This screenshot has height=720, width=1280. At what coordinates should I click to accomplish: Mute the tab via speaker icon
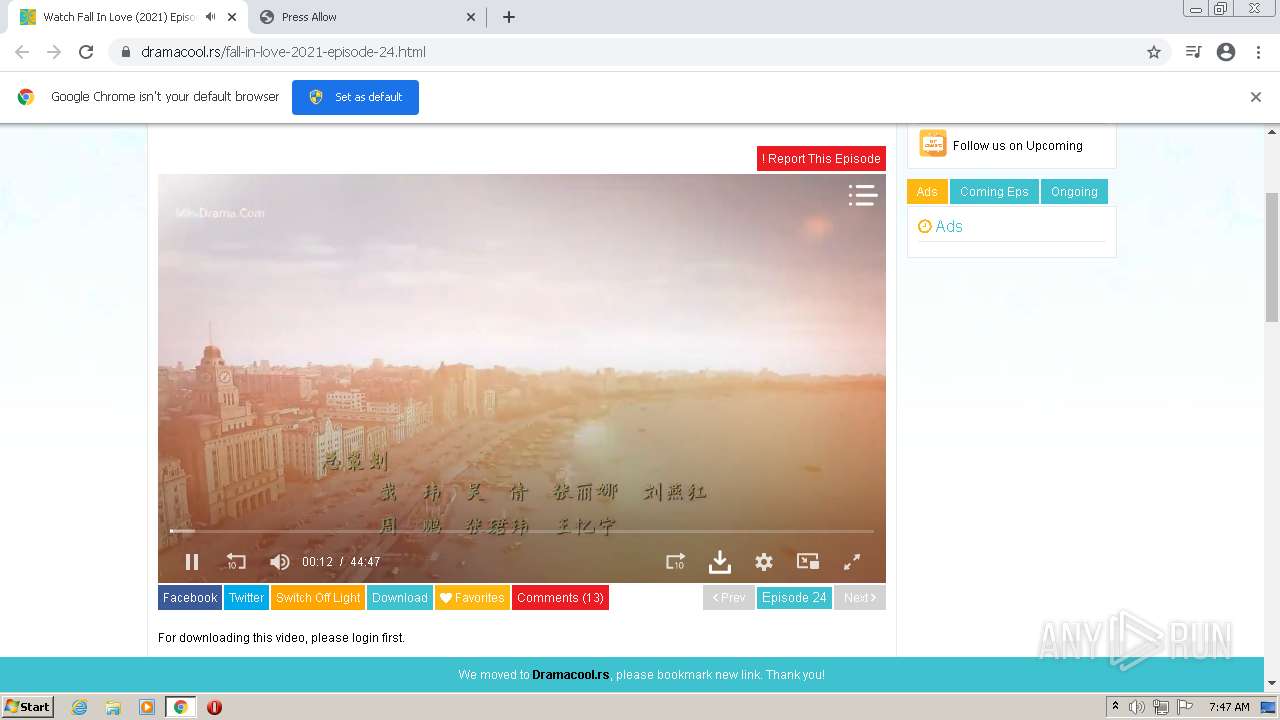[210, 17]
